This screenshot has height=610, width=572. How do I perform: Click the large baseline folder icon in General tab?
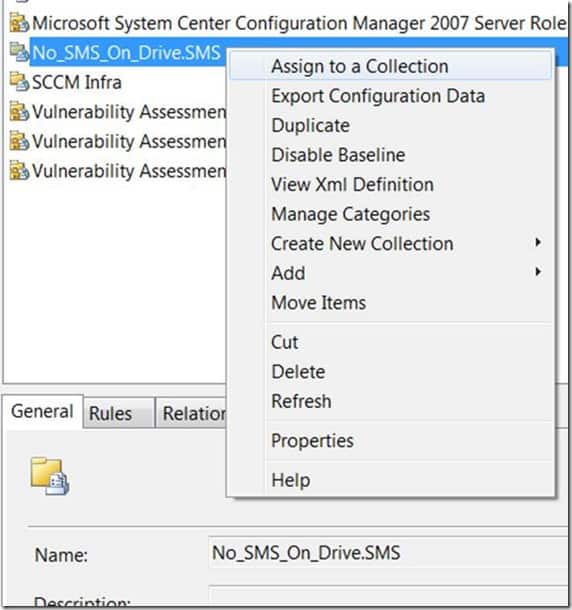point(50,476)
